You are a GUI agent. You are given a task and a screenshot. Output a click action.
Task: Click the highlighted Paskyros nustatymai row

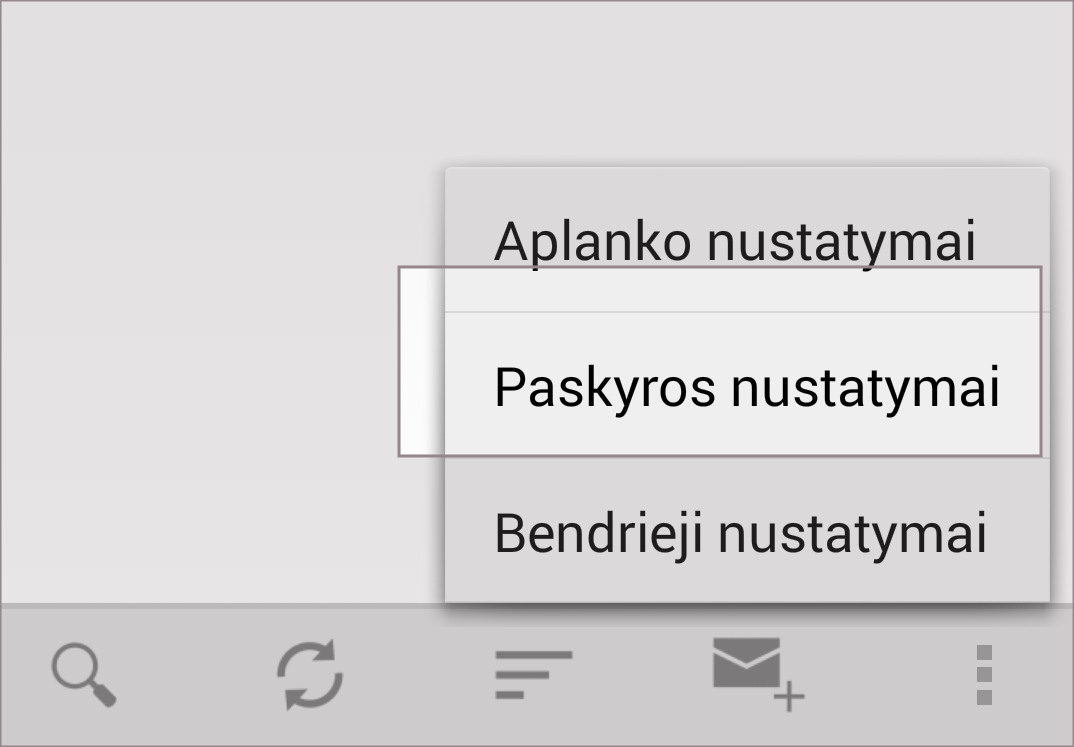point(746,387)
